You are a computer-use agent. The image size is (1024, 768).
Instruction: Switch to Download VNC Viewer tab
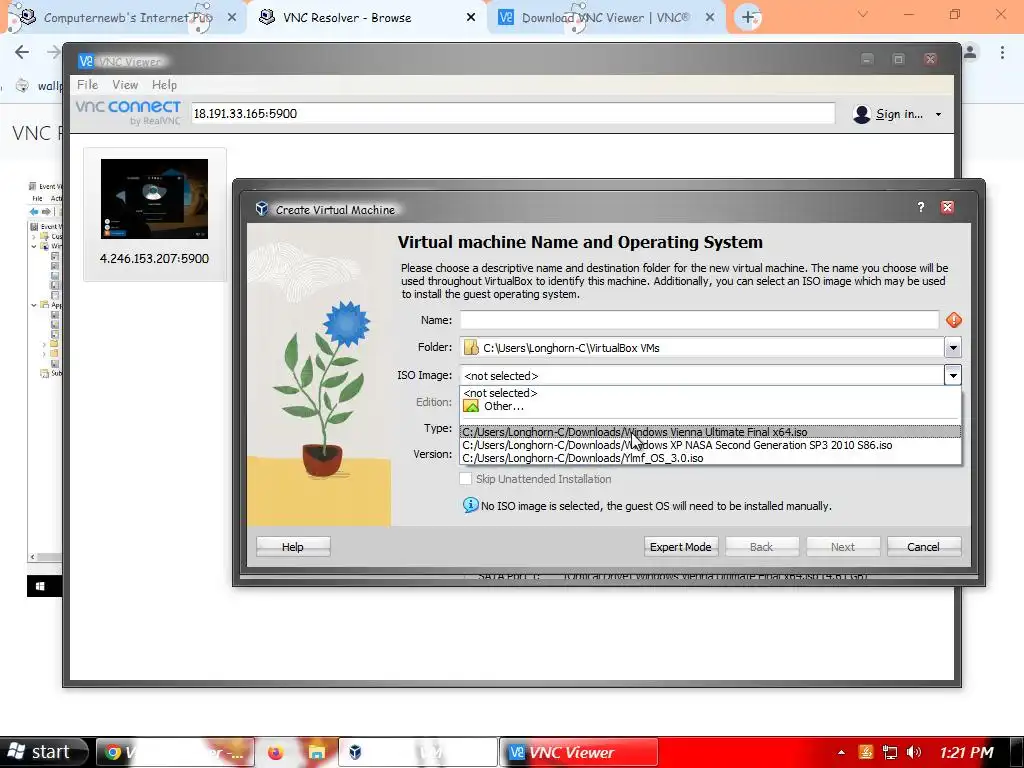coord(605,18)
